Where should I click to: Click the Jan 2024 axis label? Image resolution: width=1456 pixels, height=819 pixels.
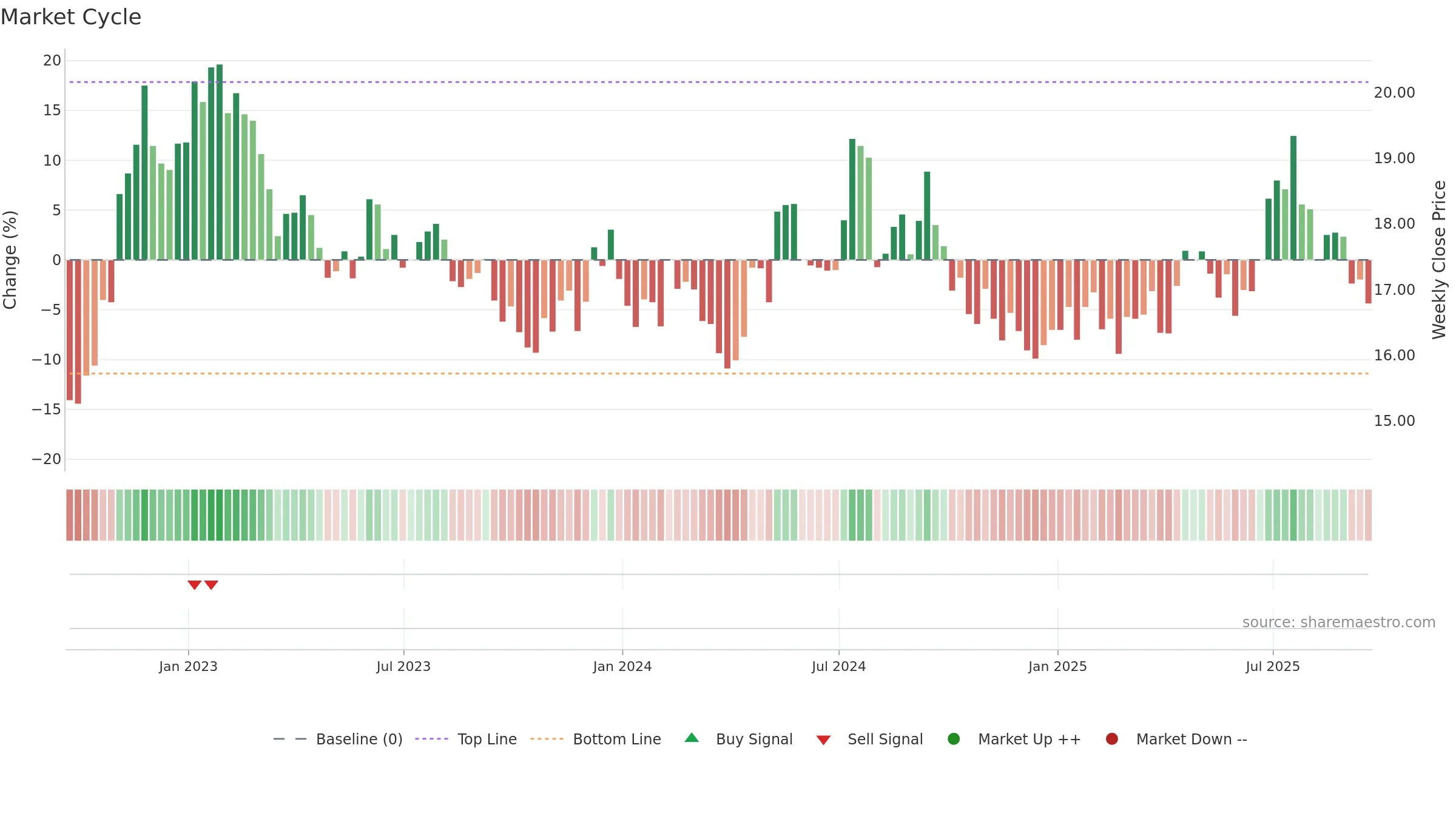[622, 667]
